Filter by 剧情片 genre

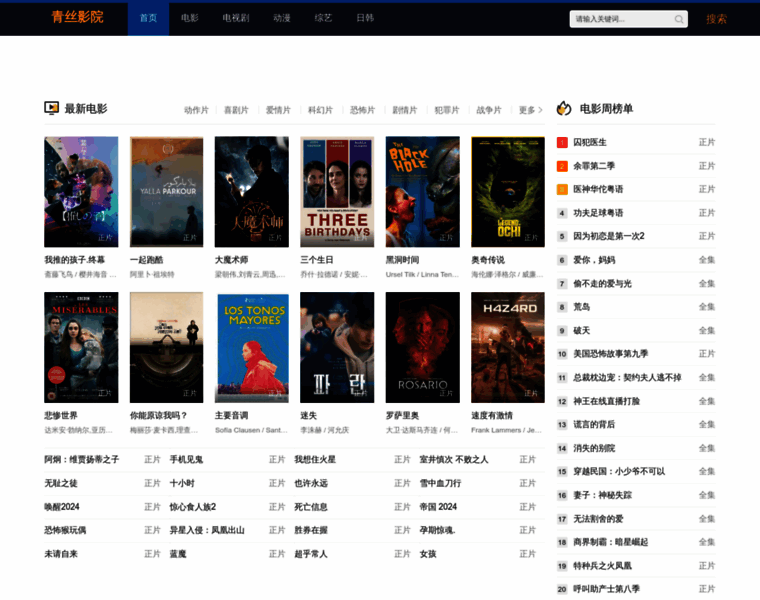point(405,111)
